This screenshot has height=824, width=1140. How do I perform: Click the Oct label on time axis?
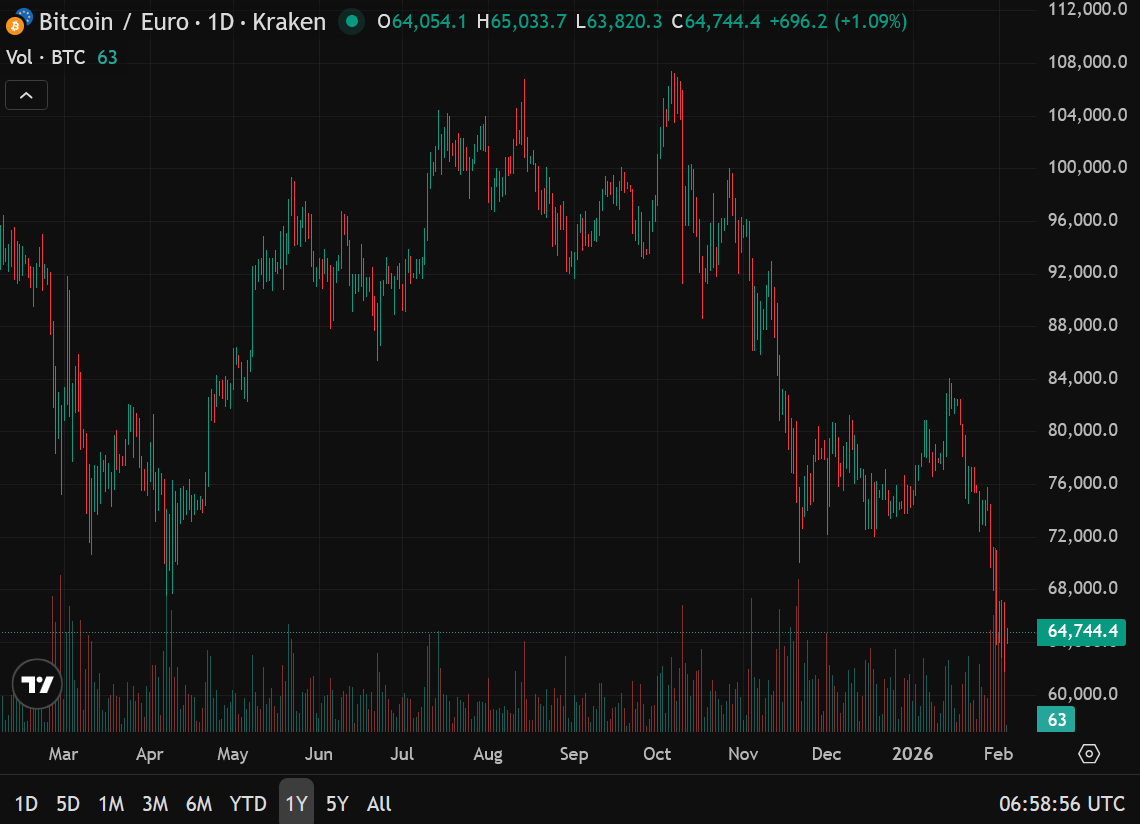pos(657,754)
